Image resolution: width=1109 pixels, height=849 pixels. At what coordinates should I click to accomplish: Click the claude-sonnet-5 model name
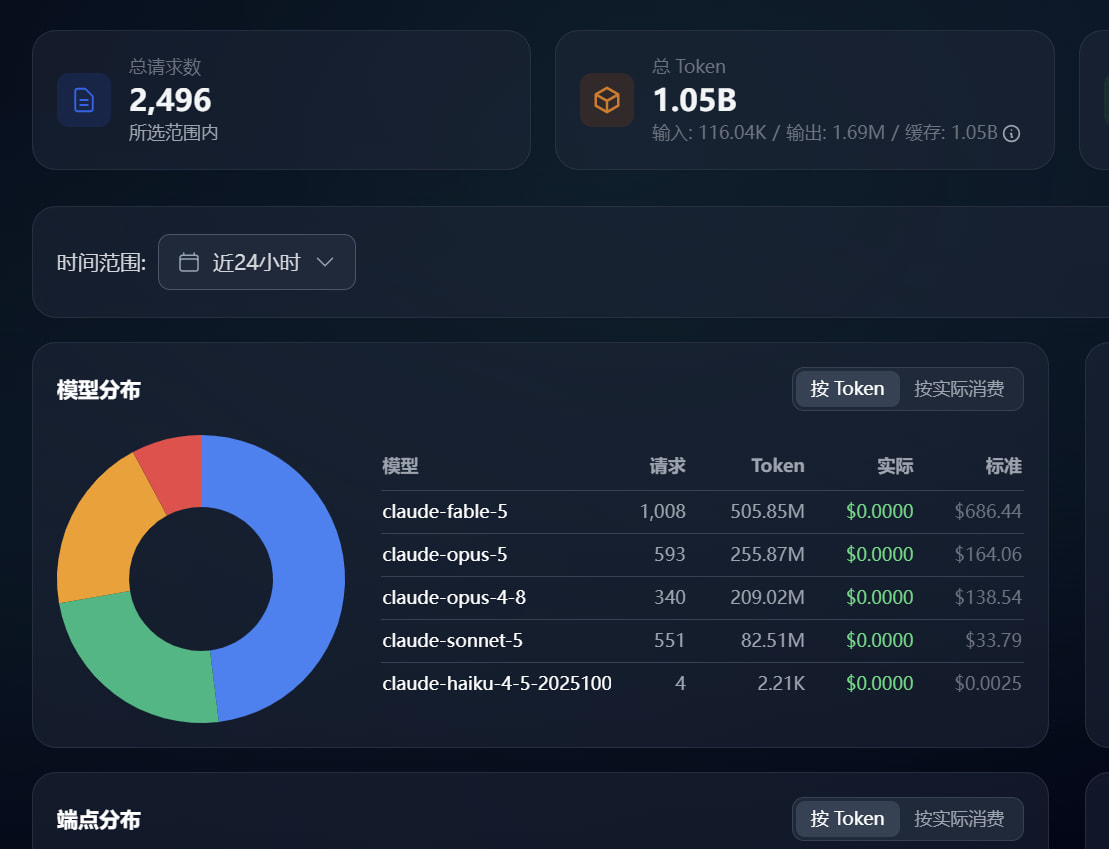click(x=453, y=640)
